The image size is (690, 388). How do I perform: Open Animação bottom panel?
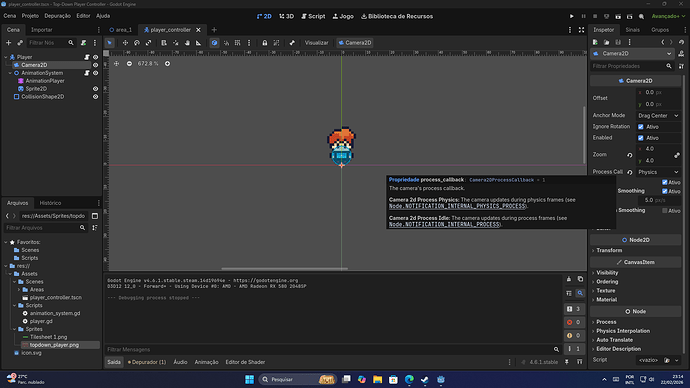[x=206, y=362]
